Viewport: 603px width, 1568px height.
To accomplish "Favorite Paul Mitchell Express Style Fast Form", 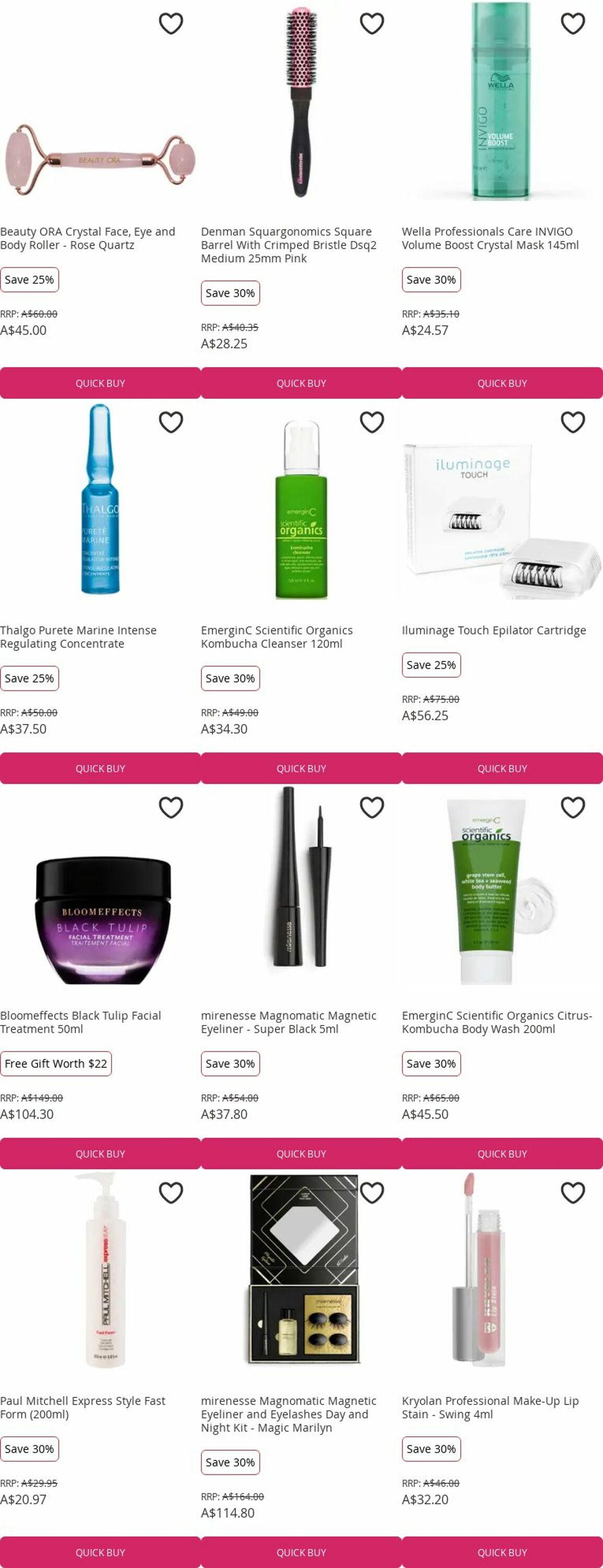I will point(170,1193).
